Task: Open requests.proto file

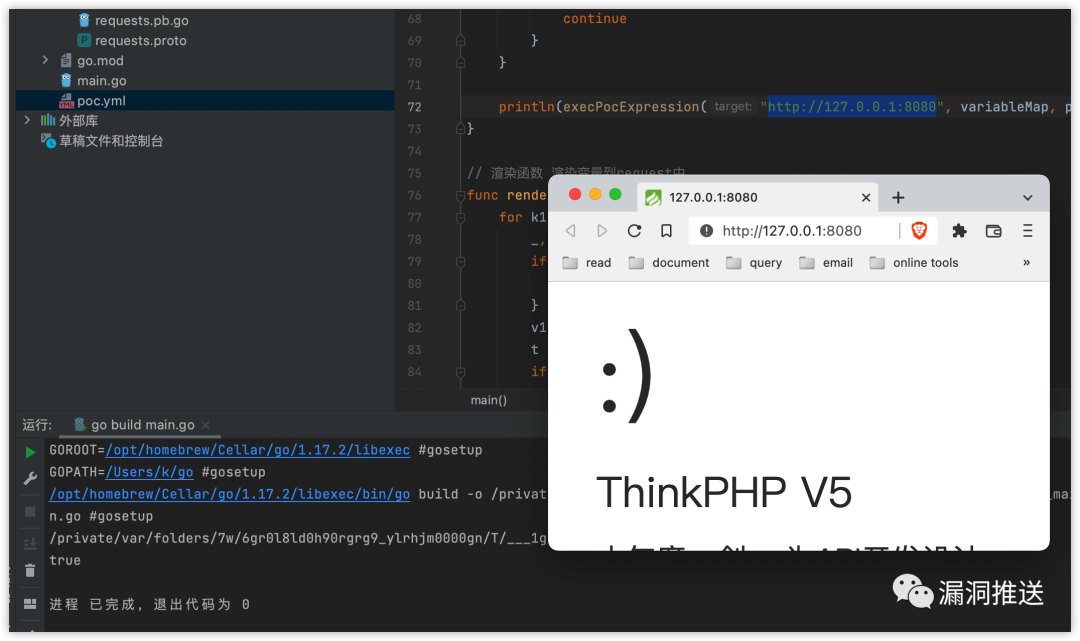Action: coord(141,41)
